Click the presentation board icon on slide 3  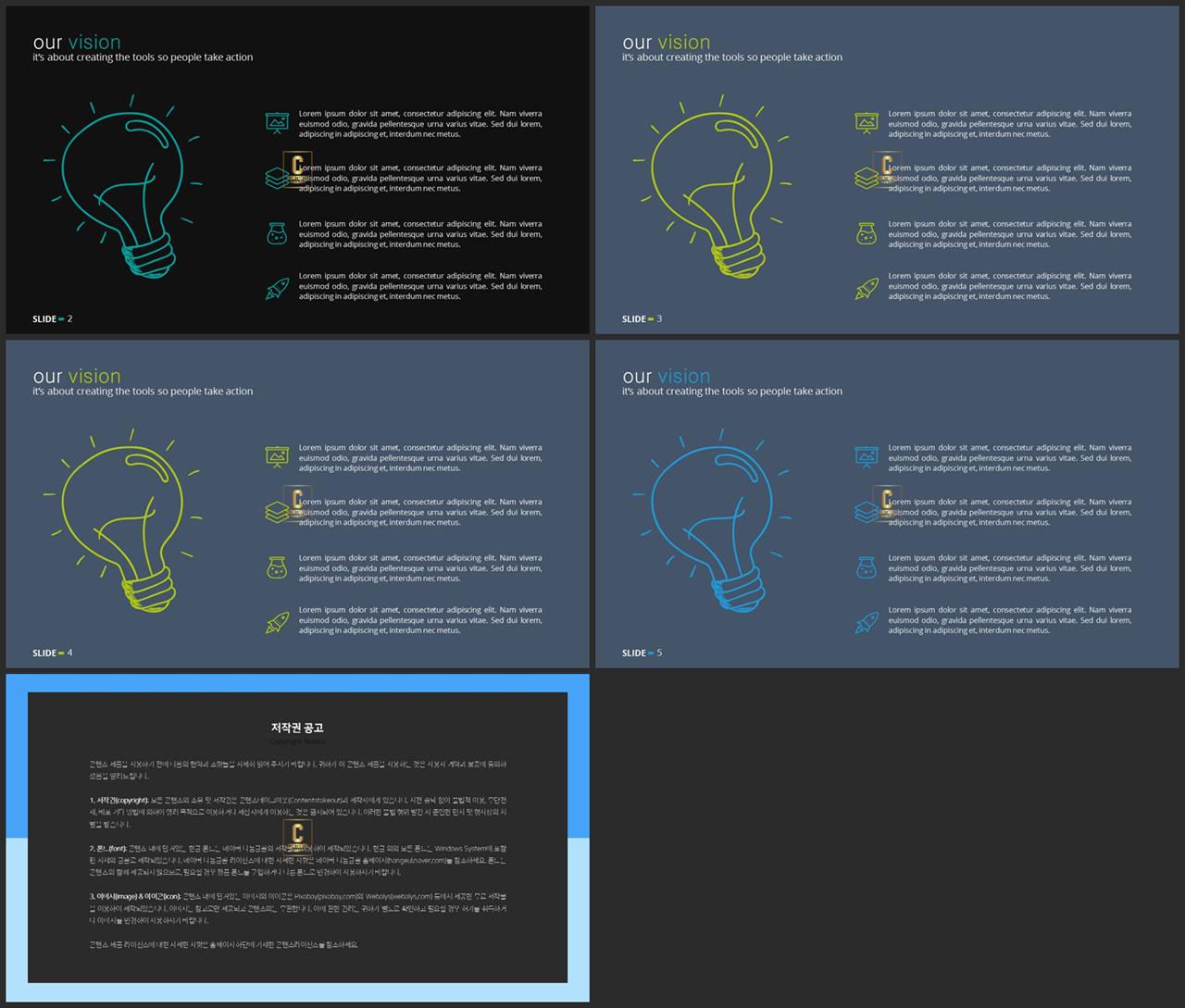tap(867, 123)
